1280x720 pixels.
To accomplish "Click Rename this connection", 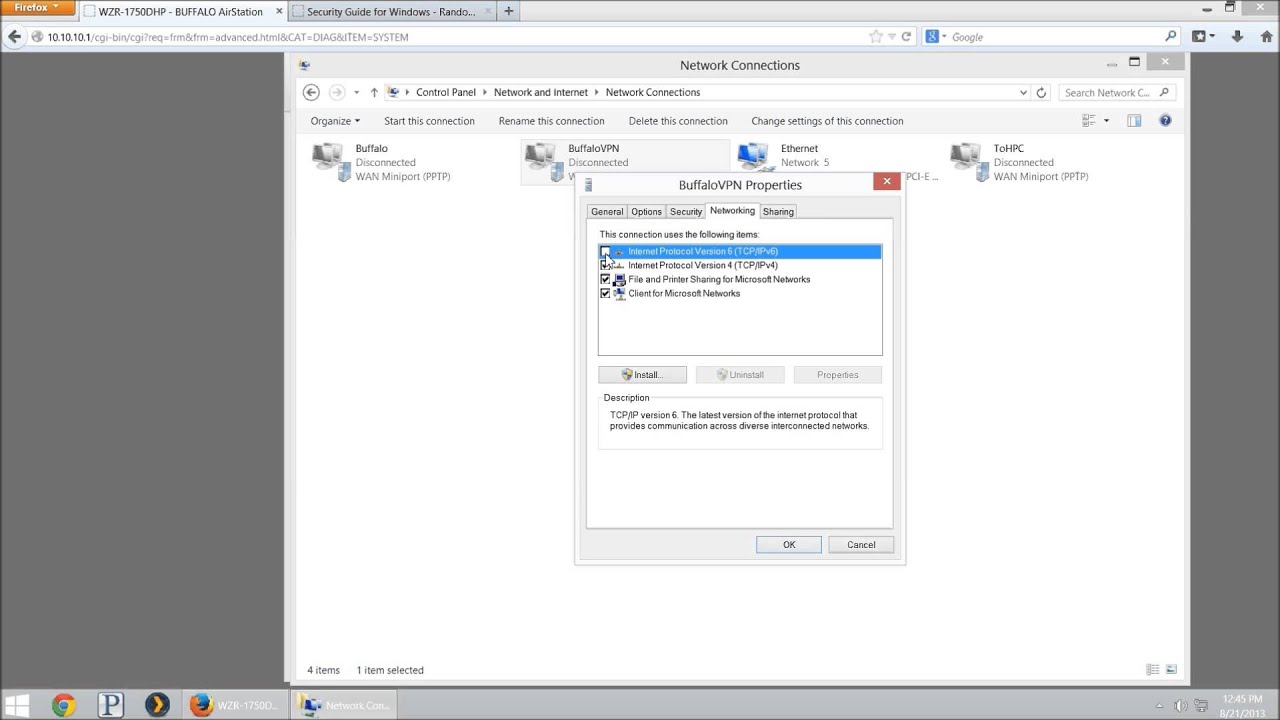I will click(551, 121).
